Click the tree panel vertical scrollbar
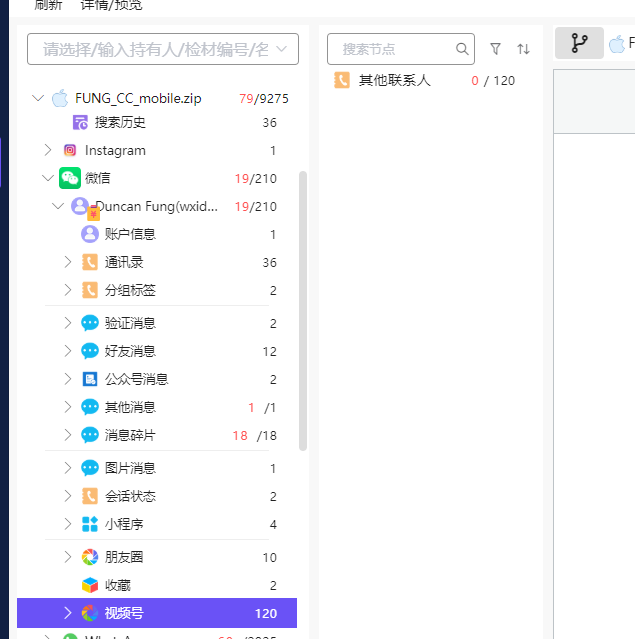 pyautogui.click(x=302, y=311)
